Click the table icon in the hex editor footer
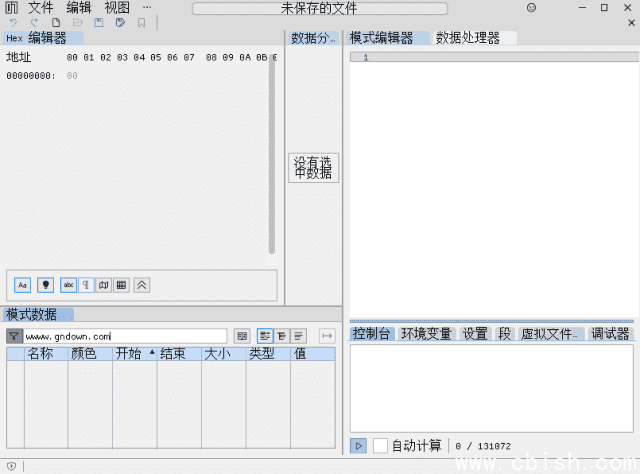 point(121,285)
